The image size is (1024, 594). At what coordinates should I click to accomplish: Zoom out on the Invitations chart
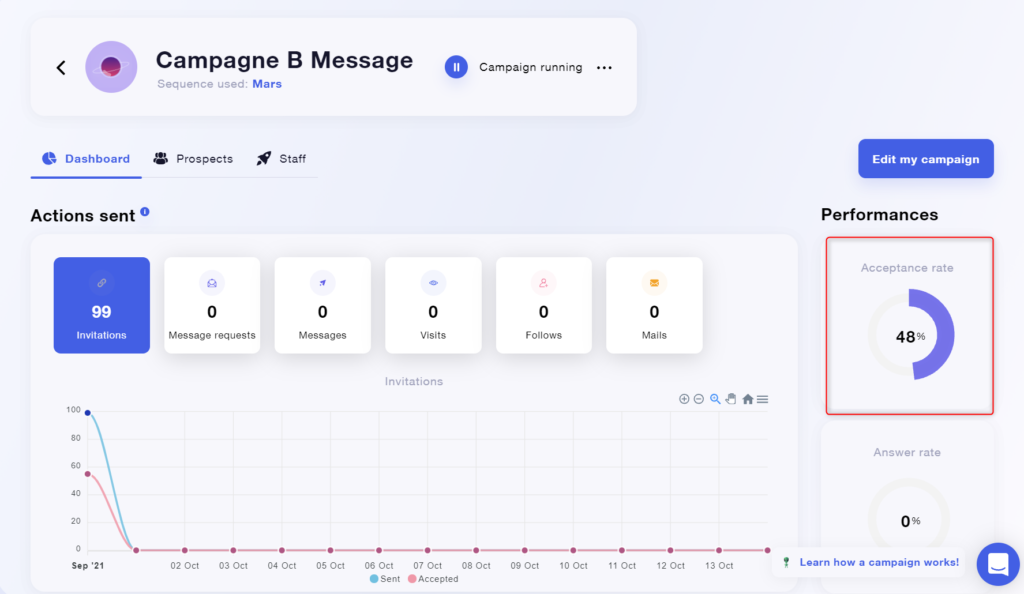[699, 398]
